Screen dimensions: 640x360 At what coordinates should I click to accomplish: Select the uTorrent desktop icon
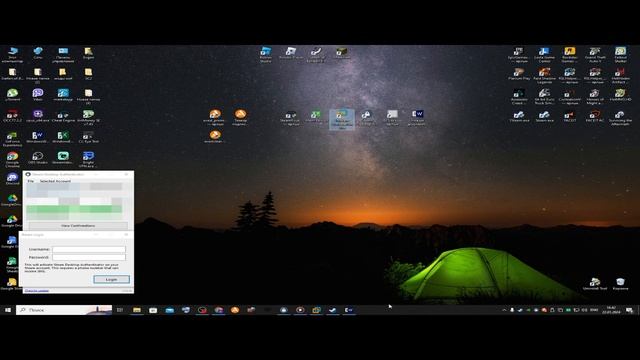[12, 95]
